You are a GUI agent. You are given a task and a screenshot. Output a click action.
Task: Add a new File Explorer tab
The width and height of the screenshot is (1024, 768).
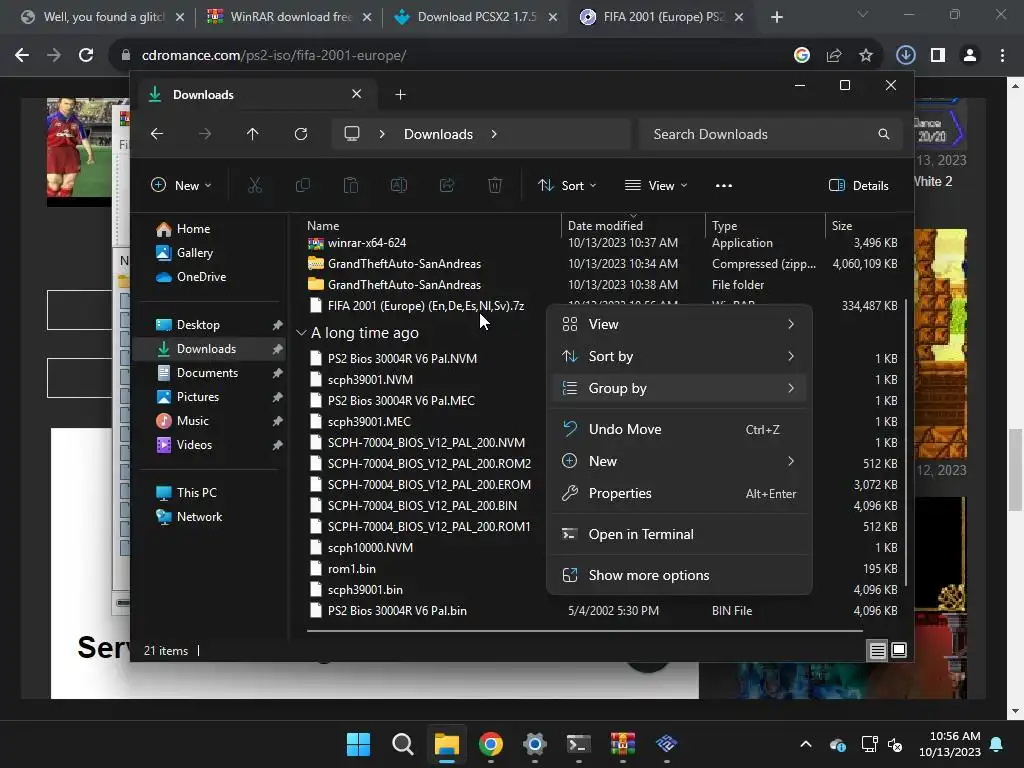tap(400, 95)
